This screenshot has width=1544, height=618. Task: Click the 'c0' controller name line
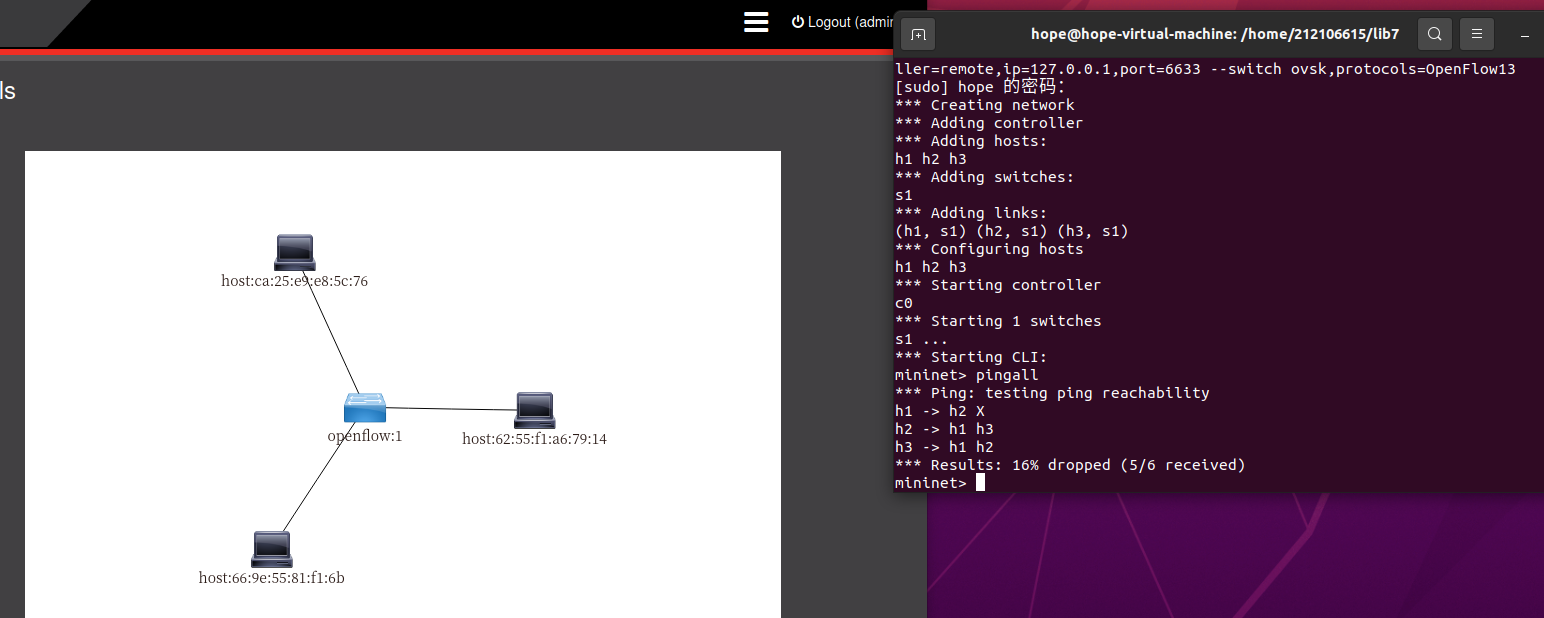pyautogui.click(x=904, y=303)
